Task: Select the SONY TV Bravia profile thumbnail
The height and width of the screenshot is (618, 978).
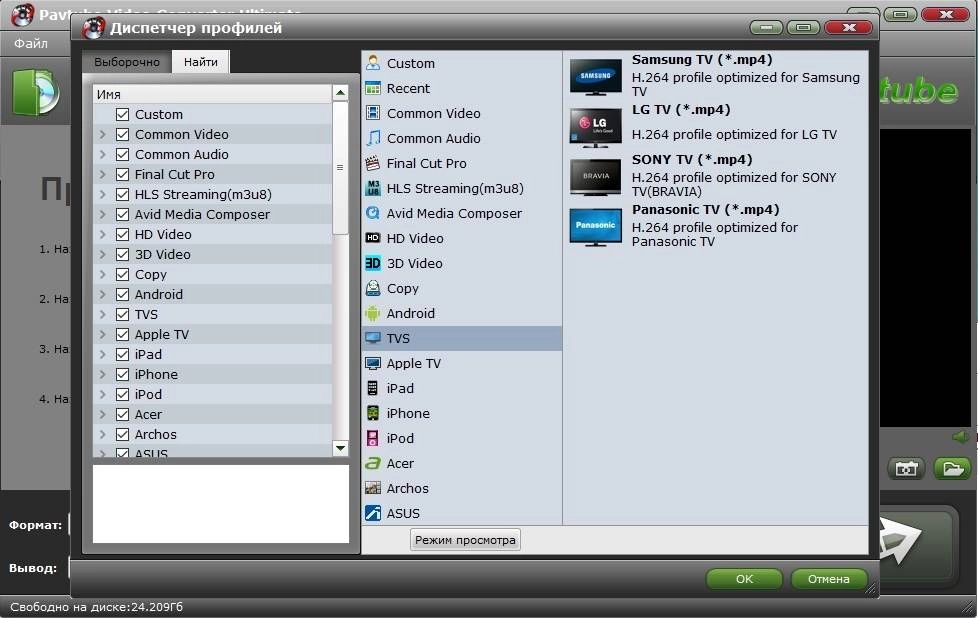Action: point(596,176)
